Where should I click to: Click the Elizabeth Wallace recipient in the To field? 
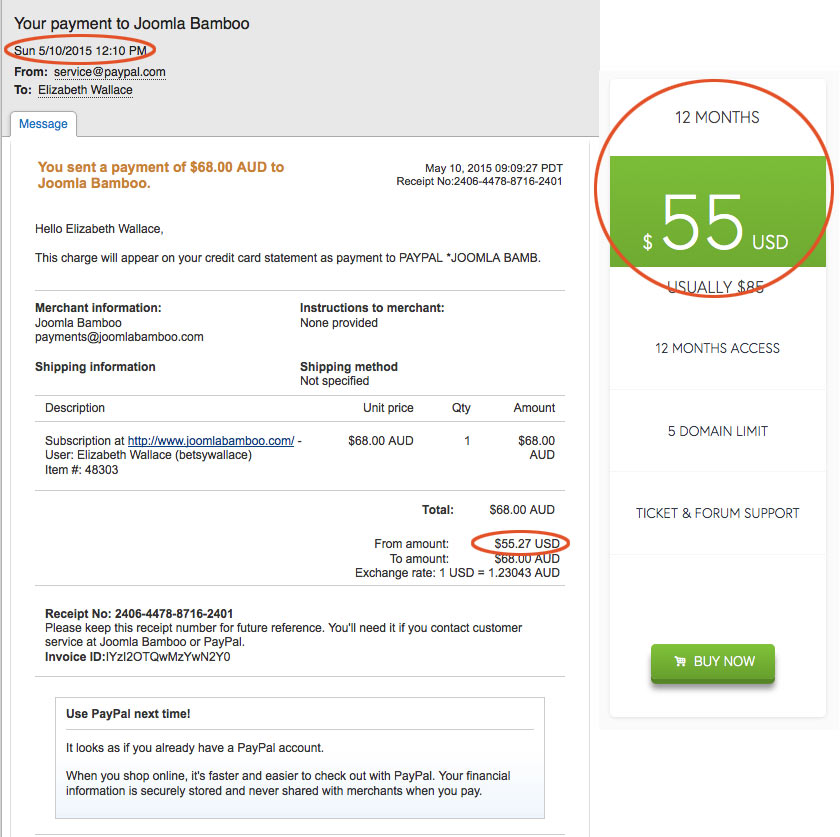(85, 90)
